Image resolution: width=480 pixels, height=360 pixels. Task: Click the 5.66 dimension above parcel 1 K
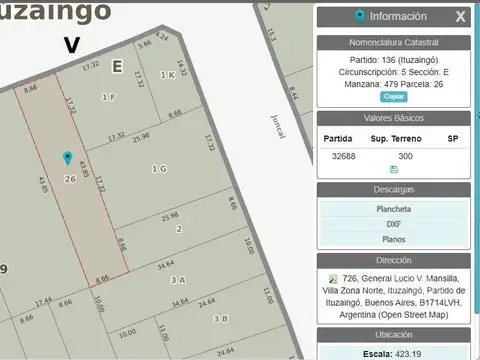point(145,44)
